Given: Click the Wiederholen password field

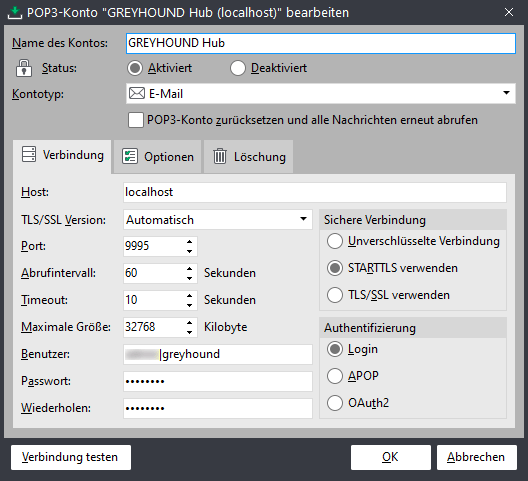Looking at the screenshot, I should click(x=218, y=408).
